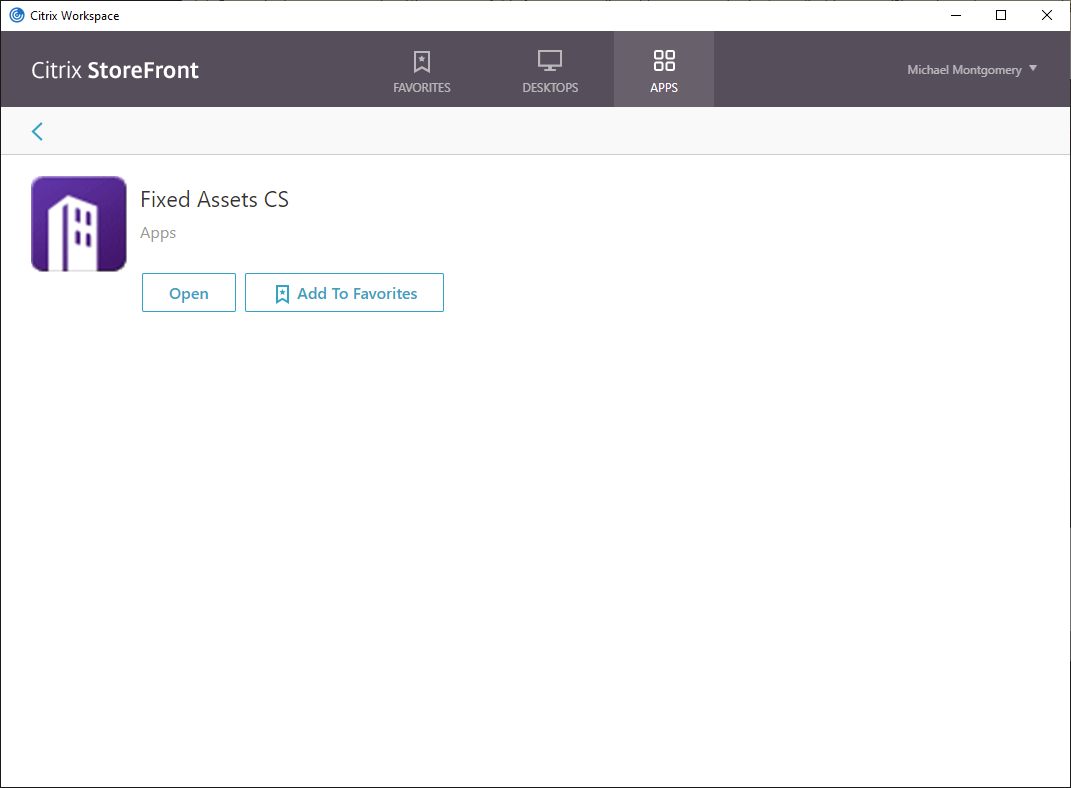Click the Citrix Workspace title bar icon
The image size is (1071, 788).
16,15
